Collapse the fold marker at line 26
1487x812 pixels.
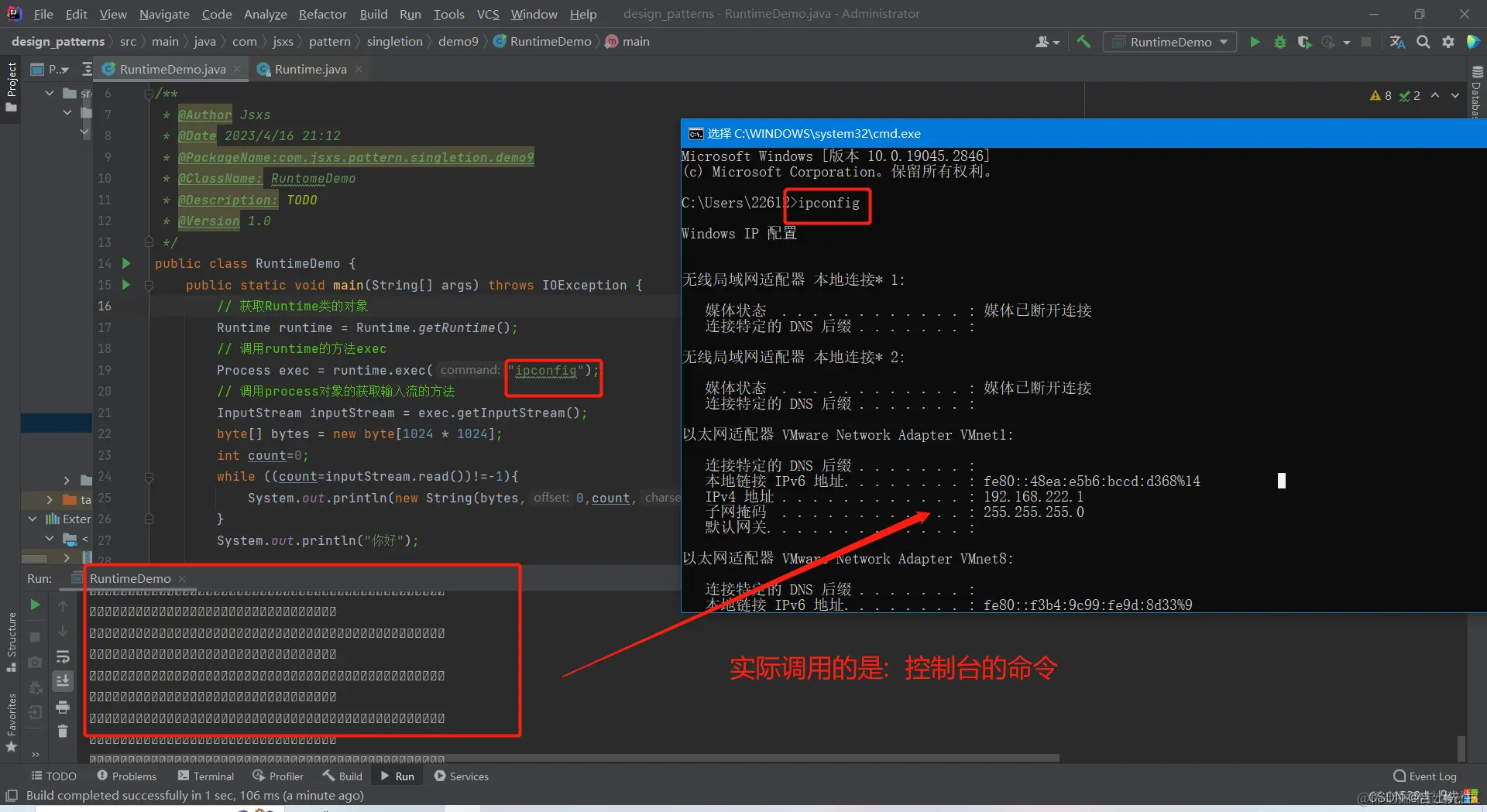click(149, 519)
